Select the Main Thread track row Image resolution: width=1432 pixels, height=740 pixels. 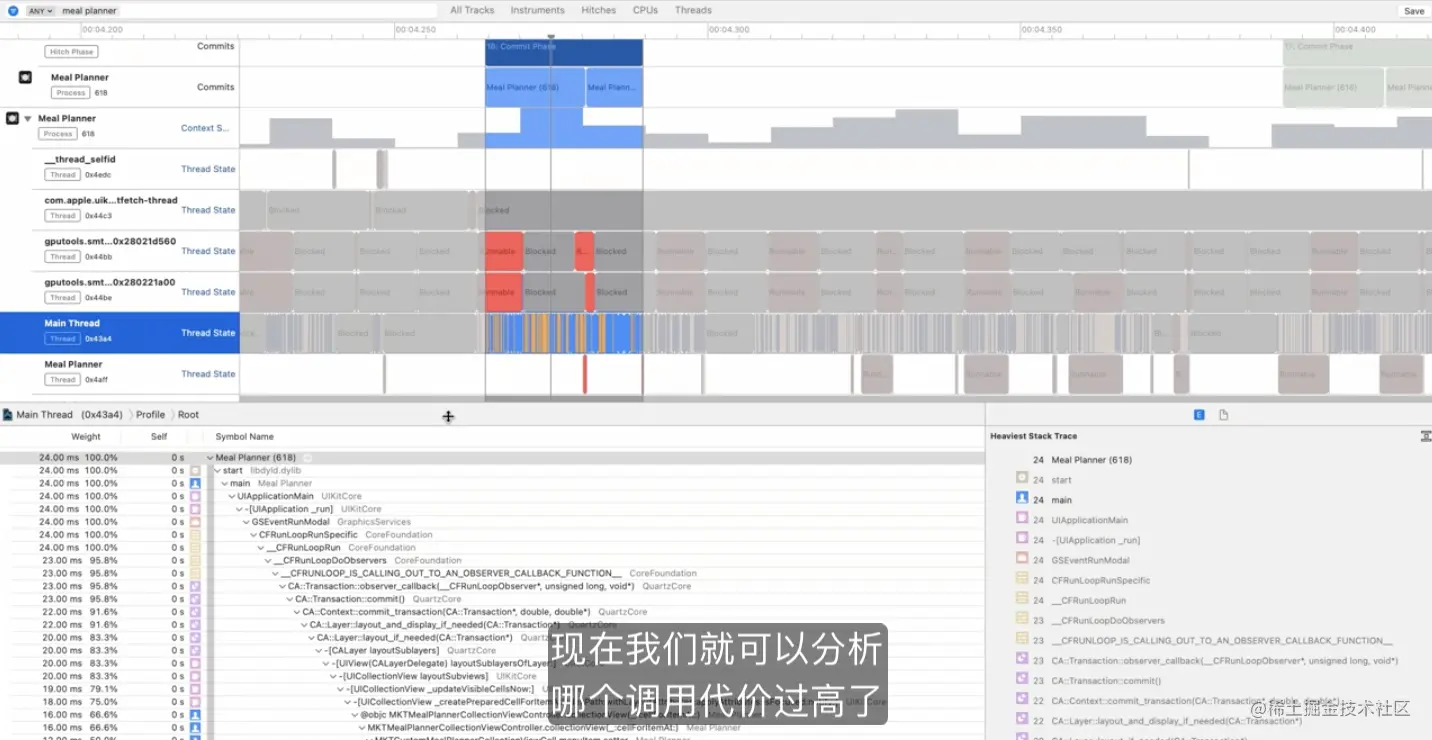click(100, 330)
